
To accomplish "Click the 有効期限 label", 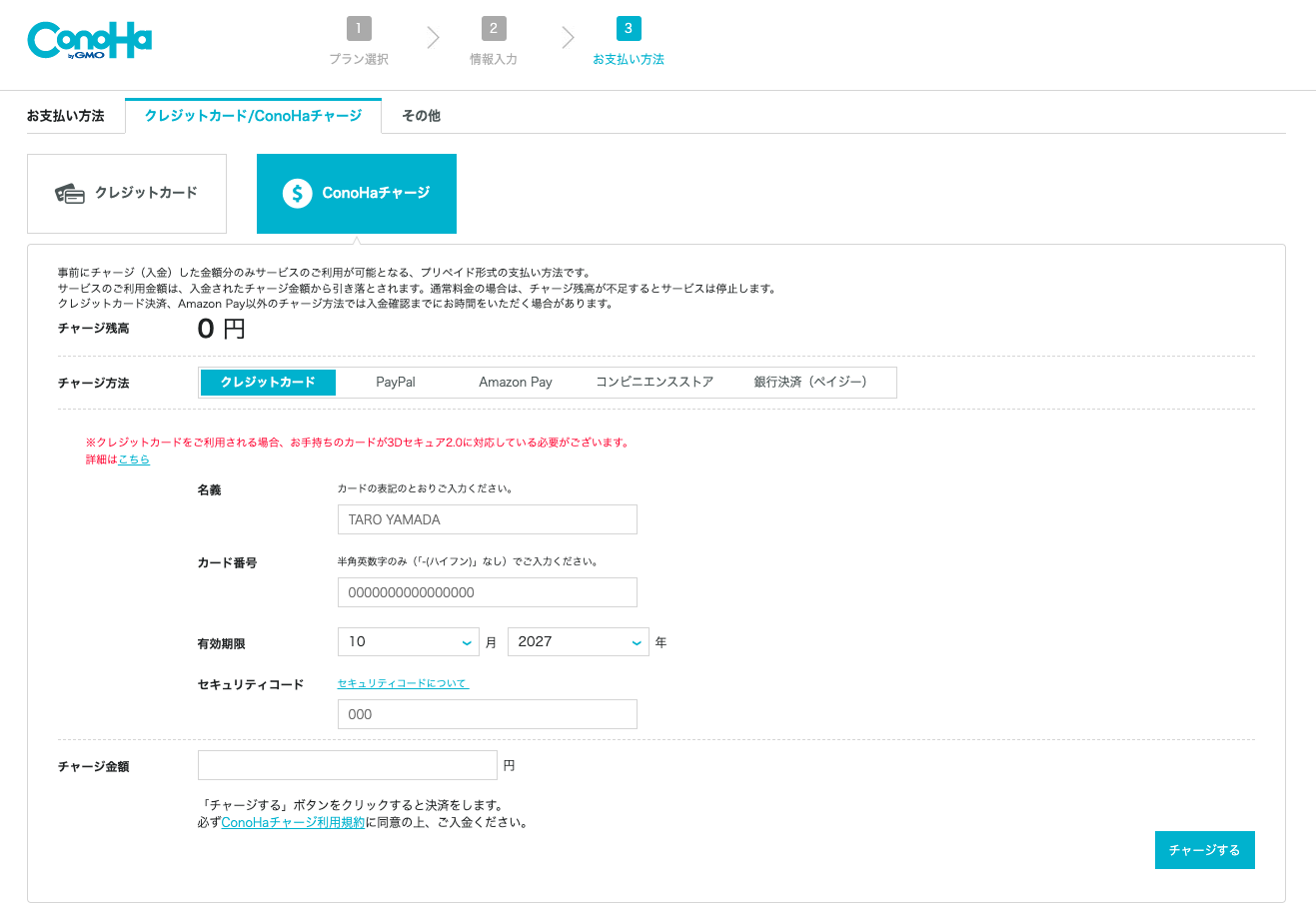I will (221, 644).
